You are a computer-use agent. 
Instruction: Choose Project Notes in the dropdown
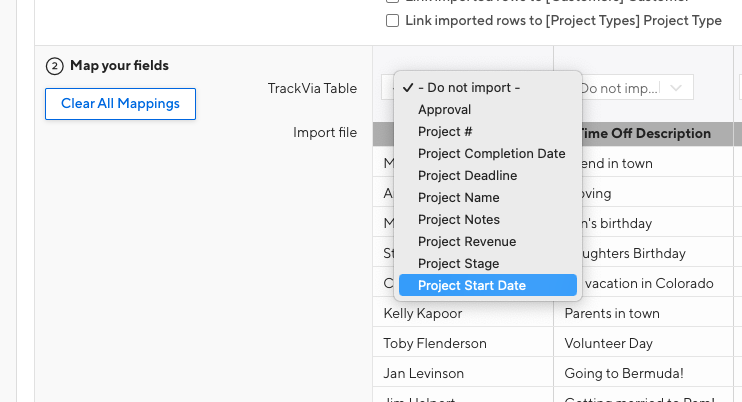click(459, 220)
